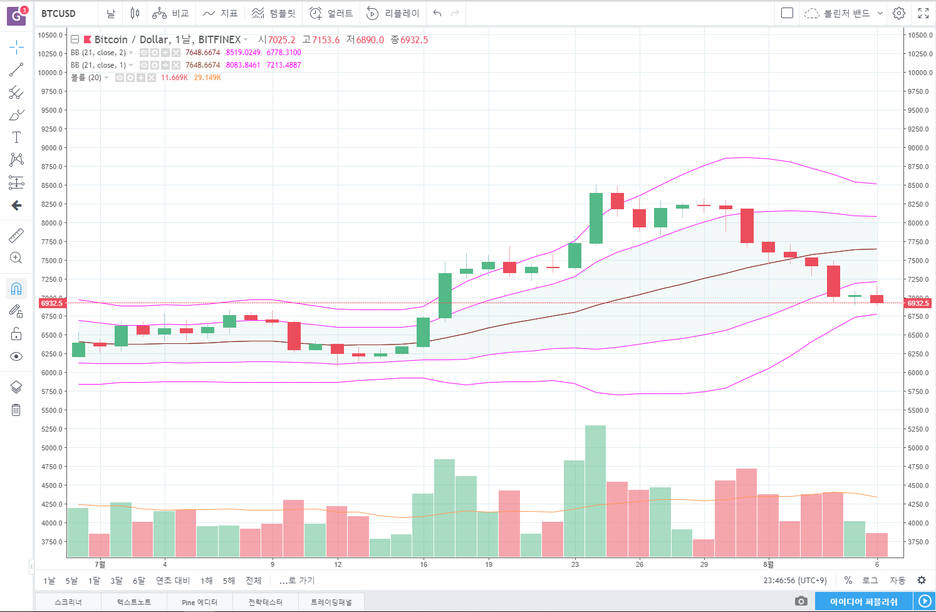Click the trash remove drawings icon
This screenshot has height=612, width=936.
(16, 410)
